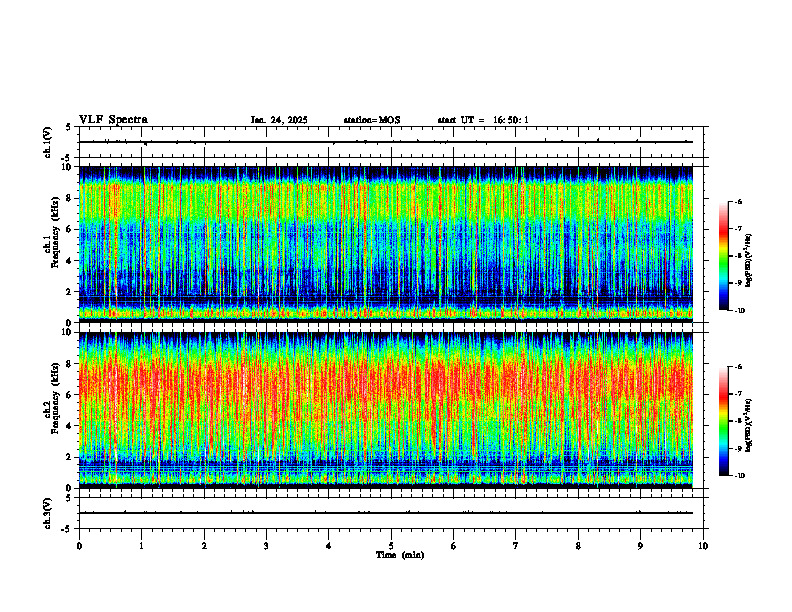
Task: Click the "5" tick on ch.1(V) axis
Action: 69,127
